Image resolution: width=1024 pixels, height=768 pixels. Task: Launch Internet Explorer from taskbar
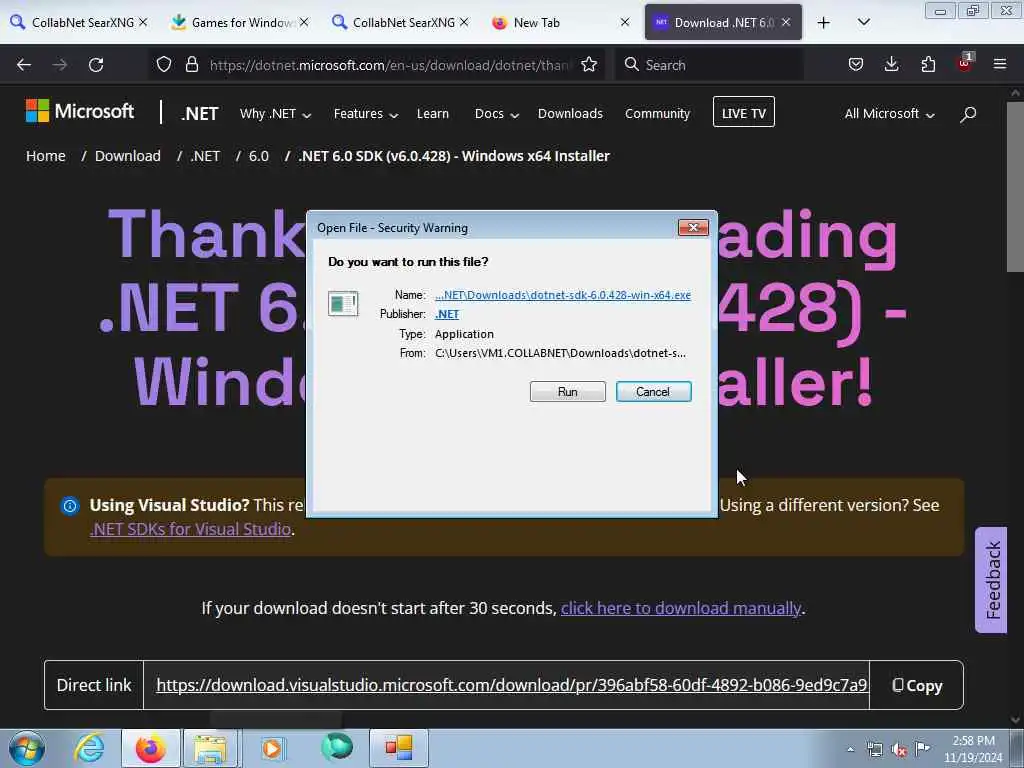click(89, 748)
